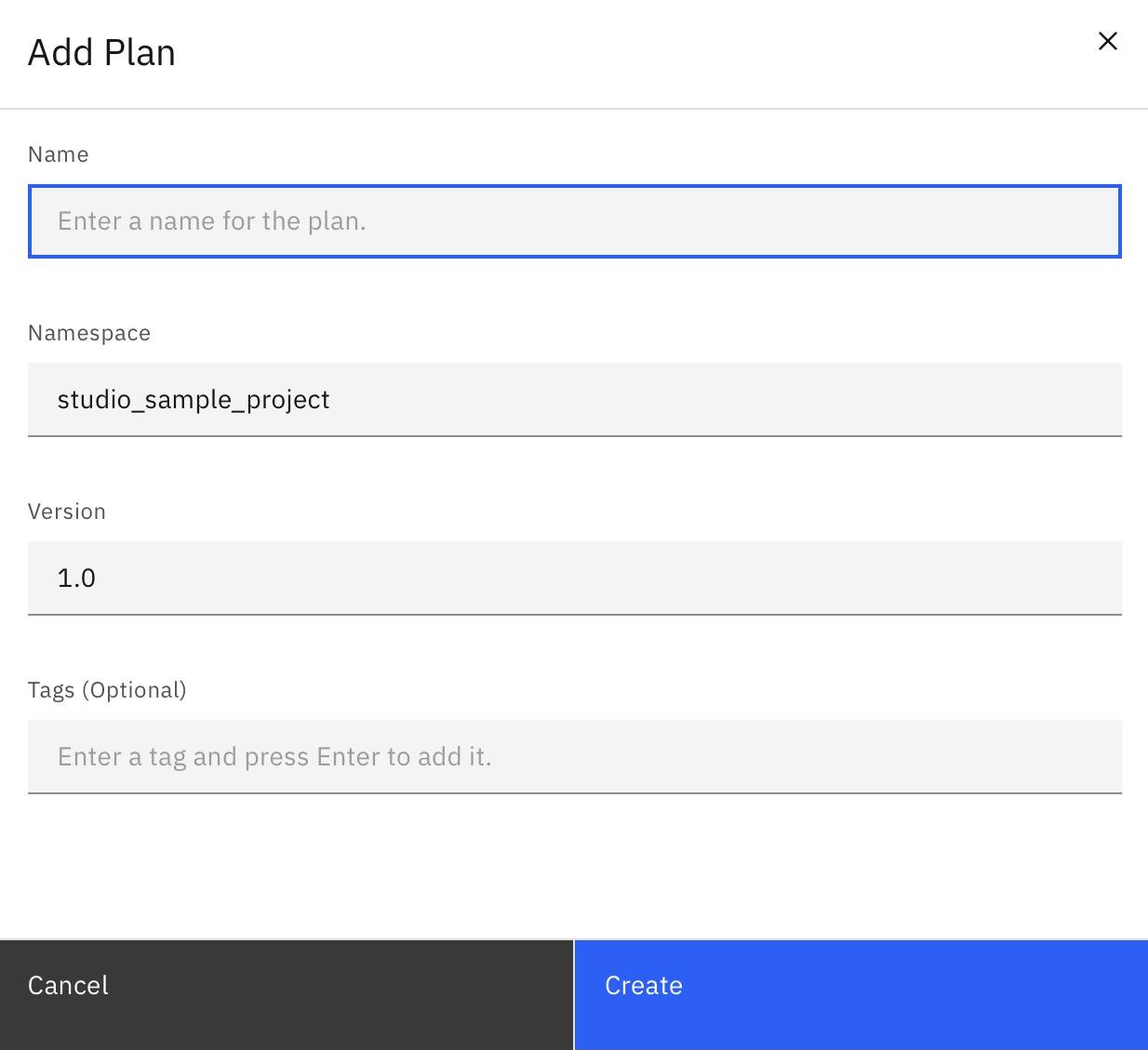Click the blank area below the Tags field
The height and width of the screenshot is (1050, 1148).
point(574,865)
